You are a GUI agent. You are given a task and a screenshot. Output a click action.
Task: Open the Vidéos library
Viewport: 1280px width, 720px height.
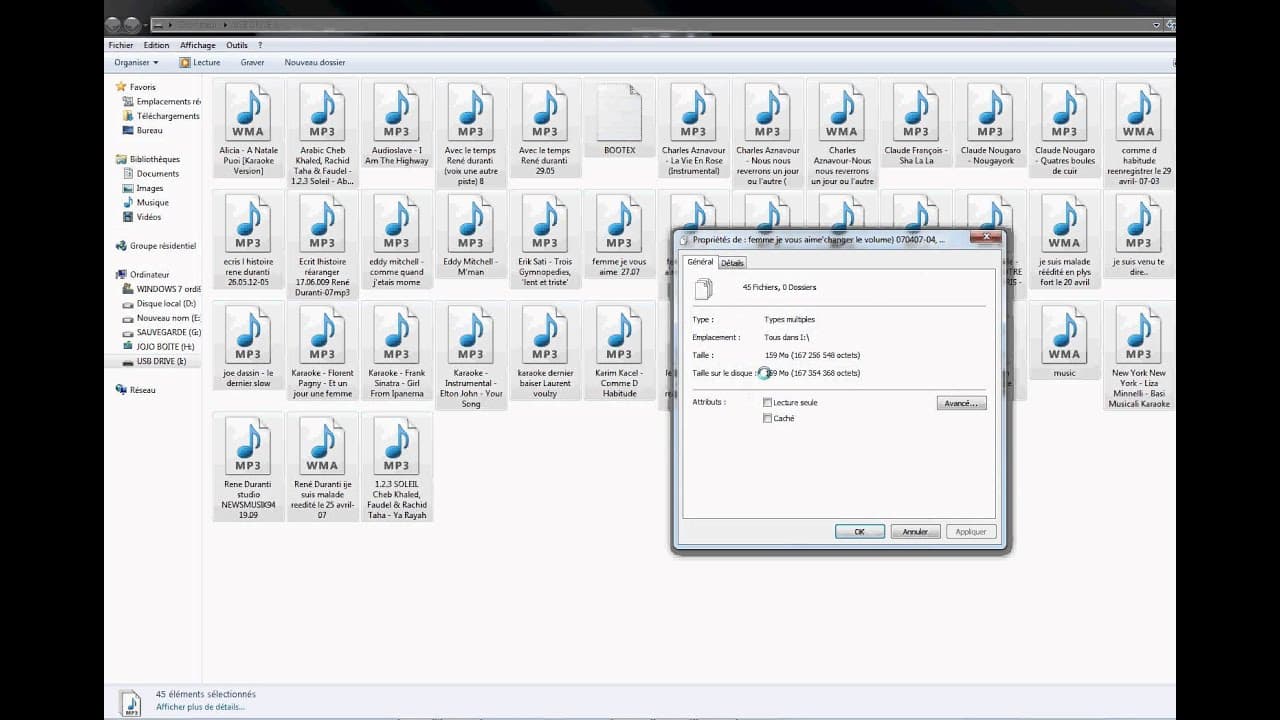(x=128, y=217)
